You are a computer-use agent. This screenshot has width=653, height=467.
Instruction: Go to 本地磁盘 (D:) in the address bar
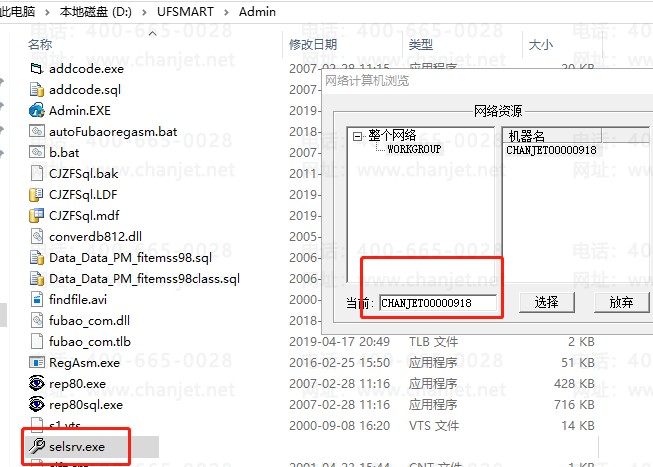(x=95, y=12)
